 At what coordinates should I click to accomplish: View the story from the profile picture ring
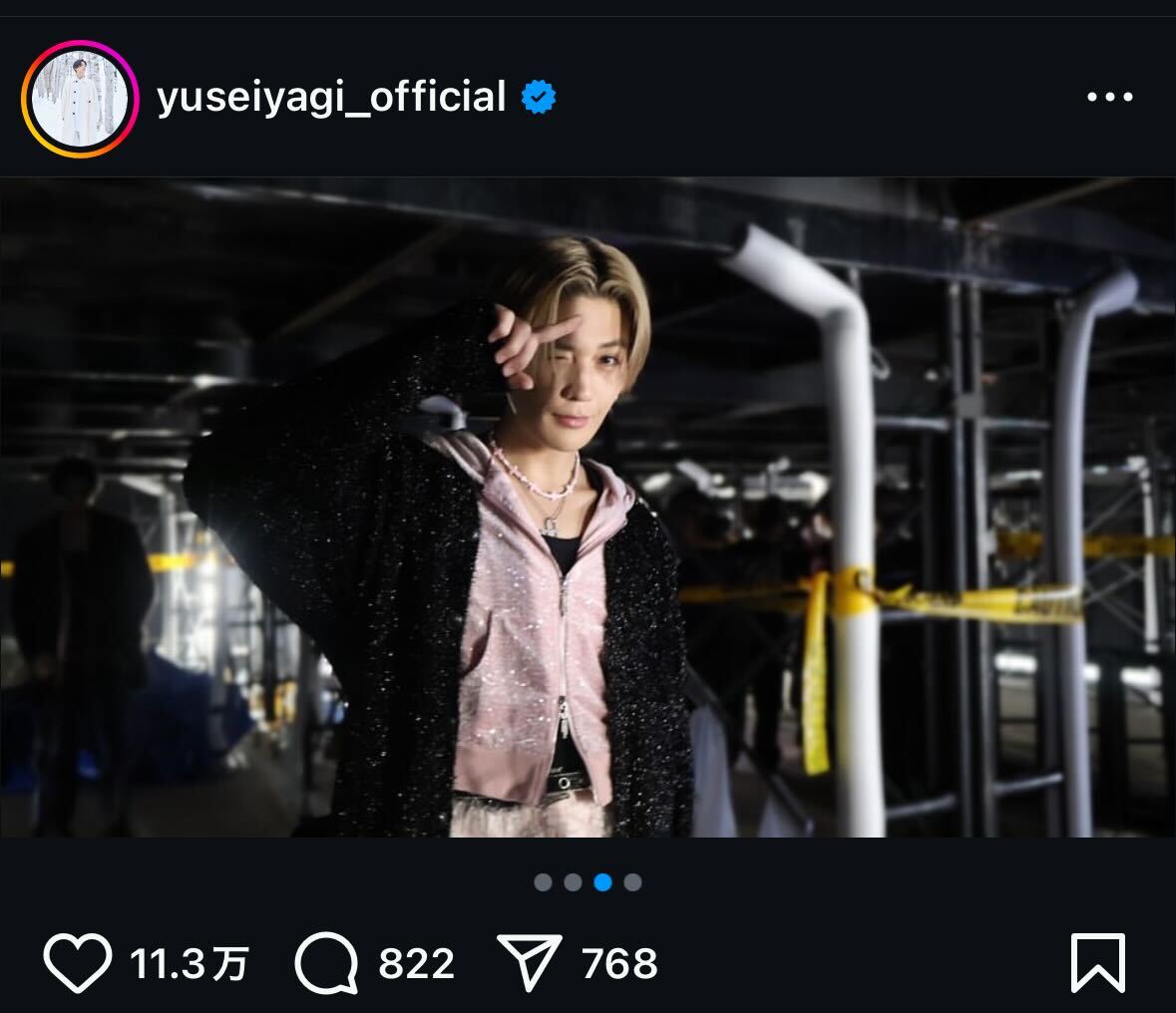(x=80, y=99)
